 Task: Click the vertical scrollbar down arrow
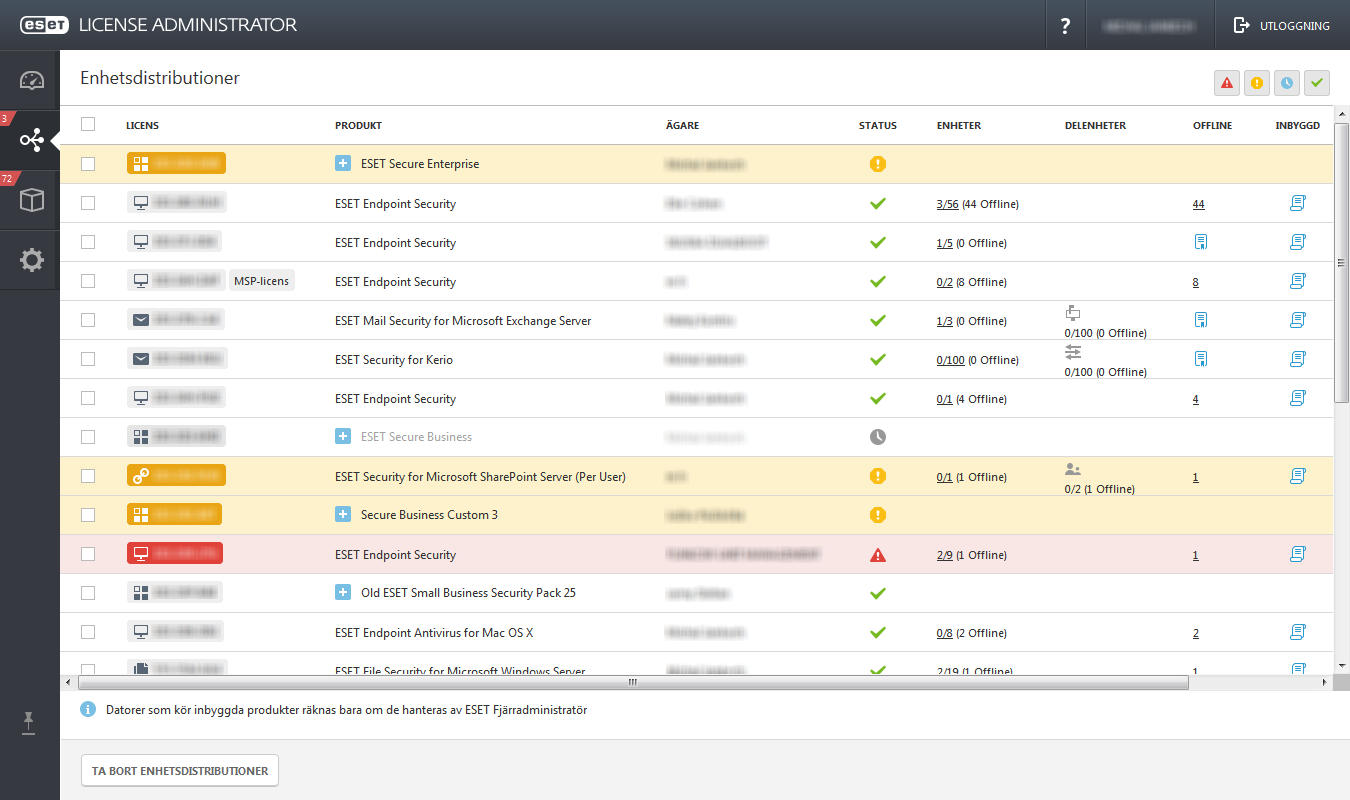[x=1342, y=664]
